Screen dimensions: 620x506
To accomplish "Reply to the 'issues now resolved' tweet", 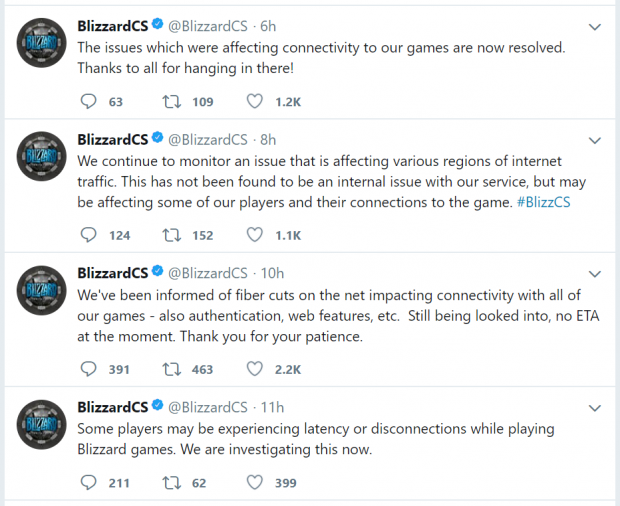I will point(88,100).
